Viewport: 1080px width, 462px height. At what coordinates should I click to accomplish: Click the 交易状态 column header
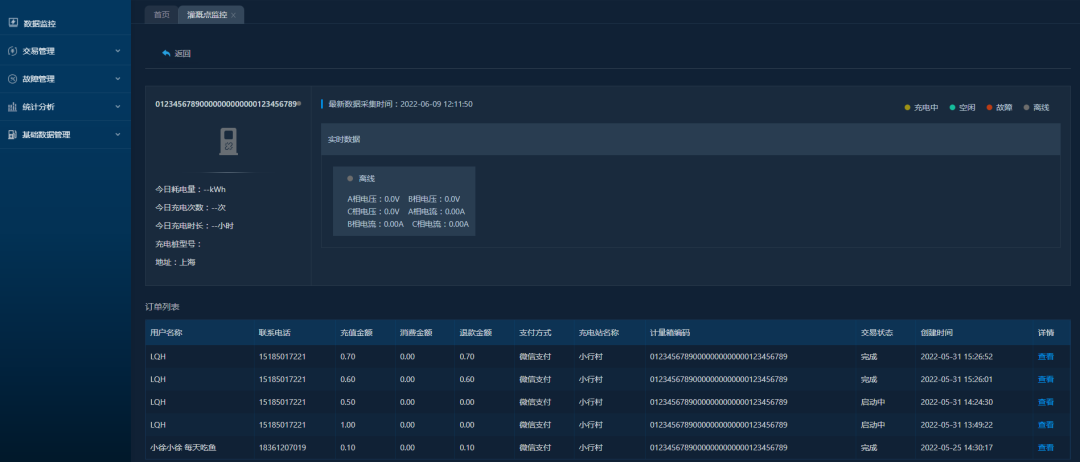pyautogui.click(x=876, y=333)
